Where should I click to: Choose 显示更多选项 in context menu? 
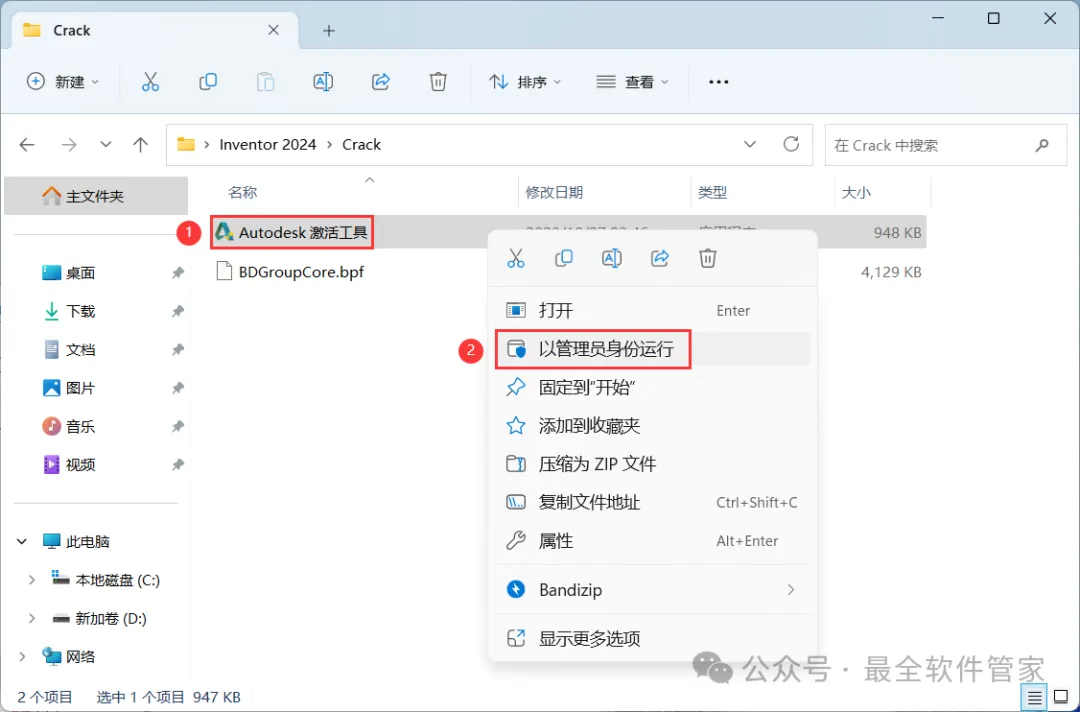652,638
